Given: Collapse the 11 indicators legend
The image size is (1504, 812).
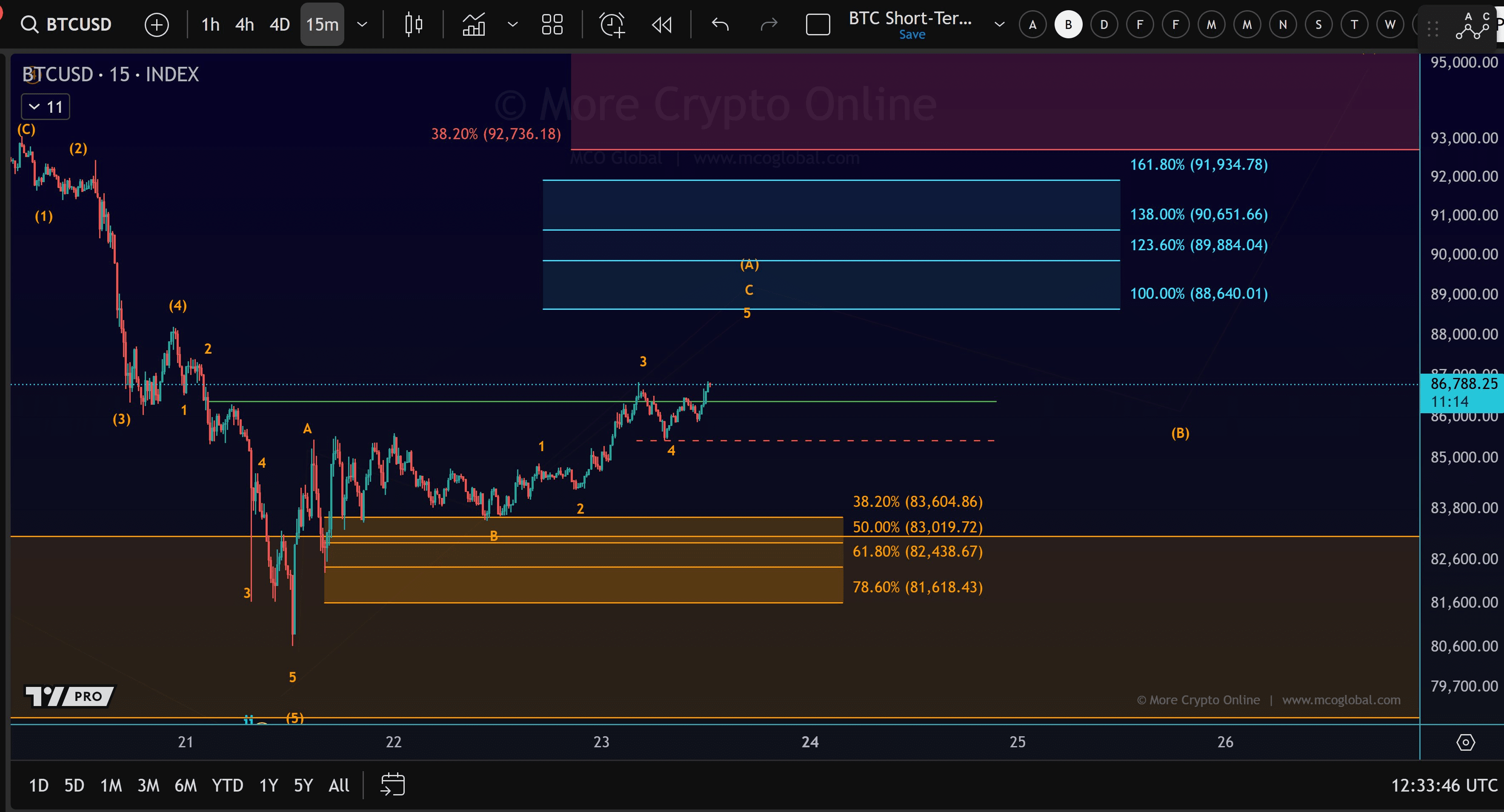Looking at the screenshot, I should [x=46, y=107].
